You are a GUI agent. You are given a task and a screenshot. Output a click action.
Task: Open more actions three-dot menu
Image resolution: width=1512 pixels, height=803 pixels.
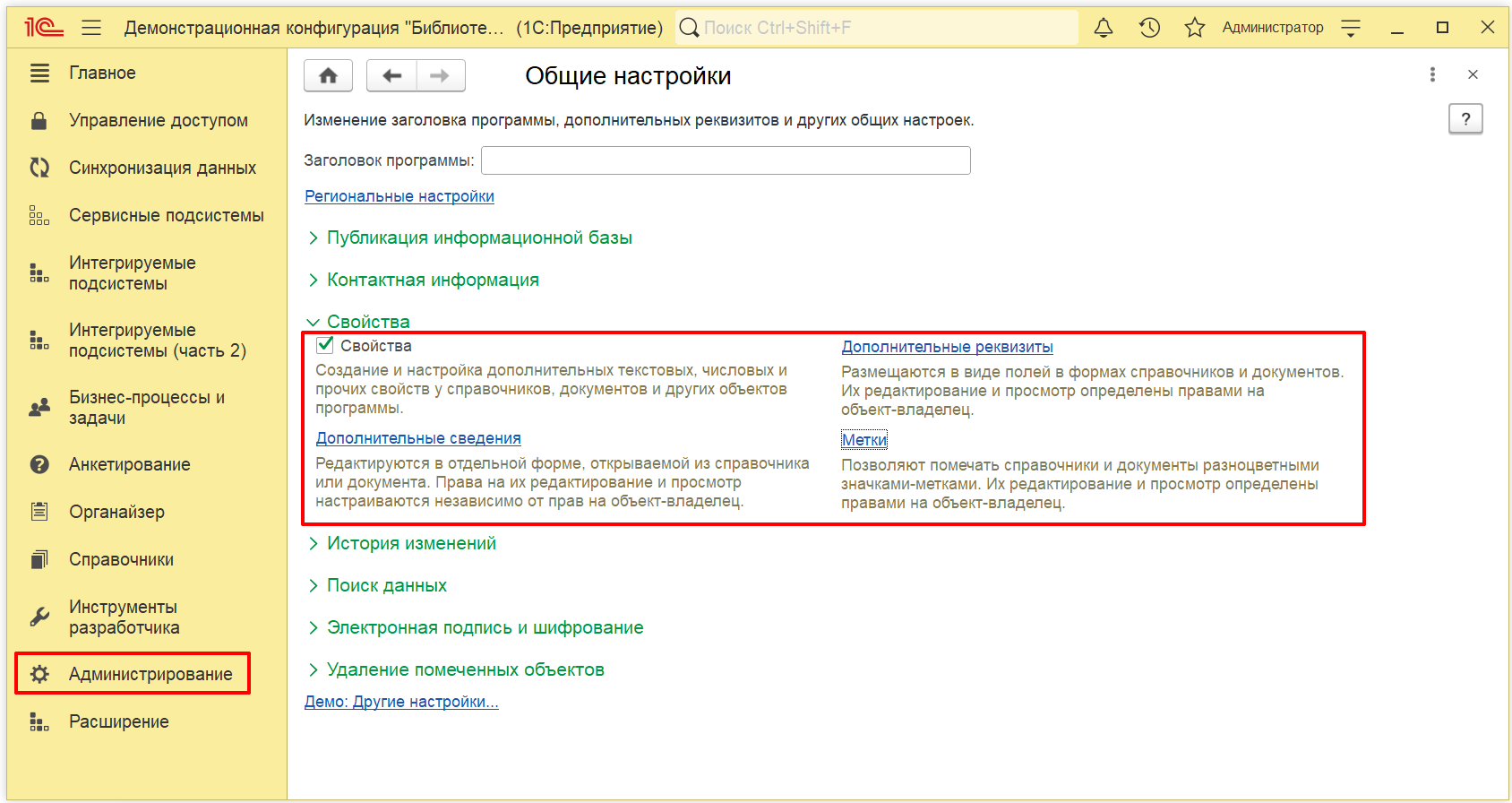pyautogui.click(x=1432, y=74)
